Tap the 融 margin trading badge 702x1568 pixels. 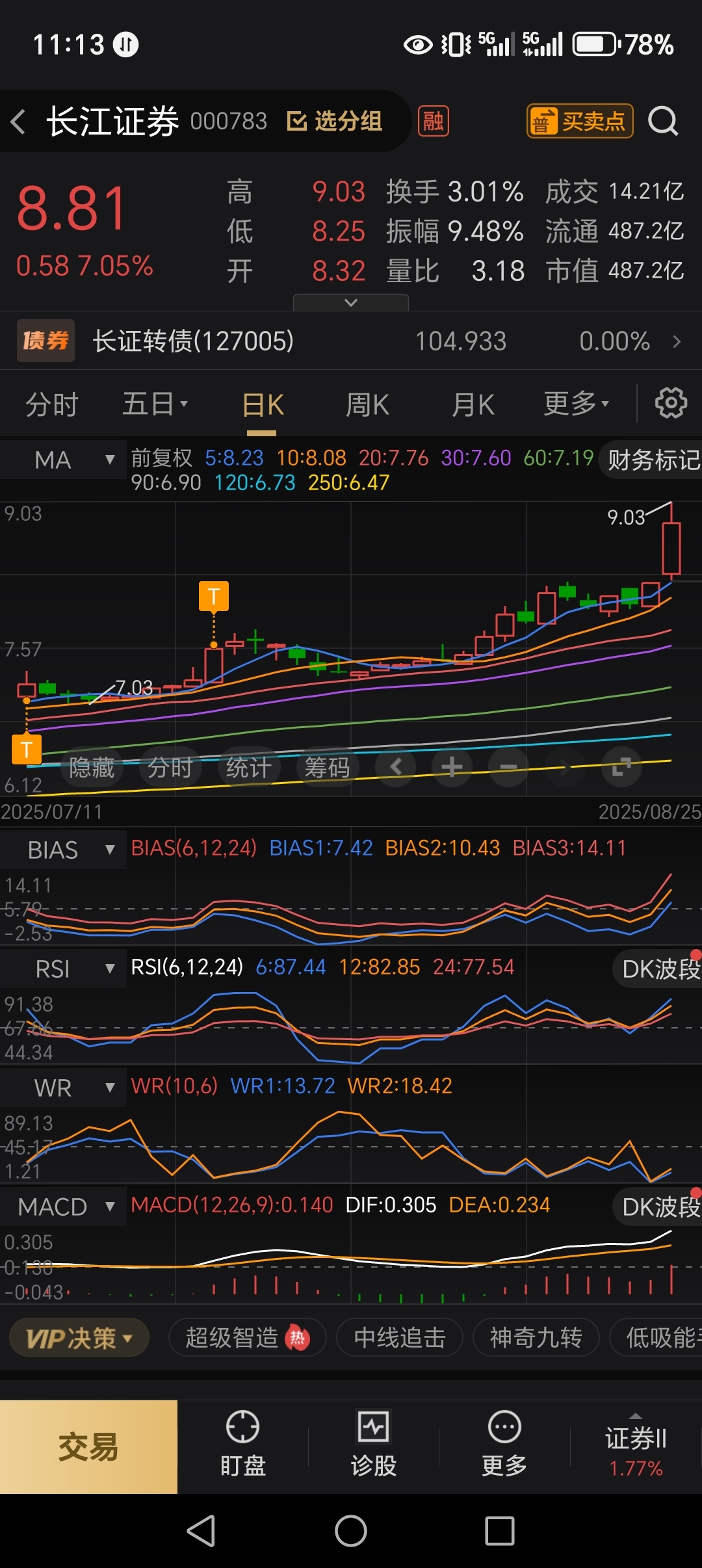[x=433, y=122]
